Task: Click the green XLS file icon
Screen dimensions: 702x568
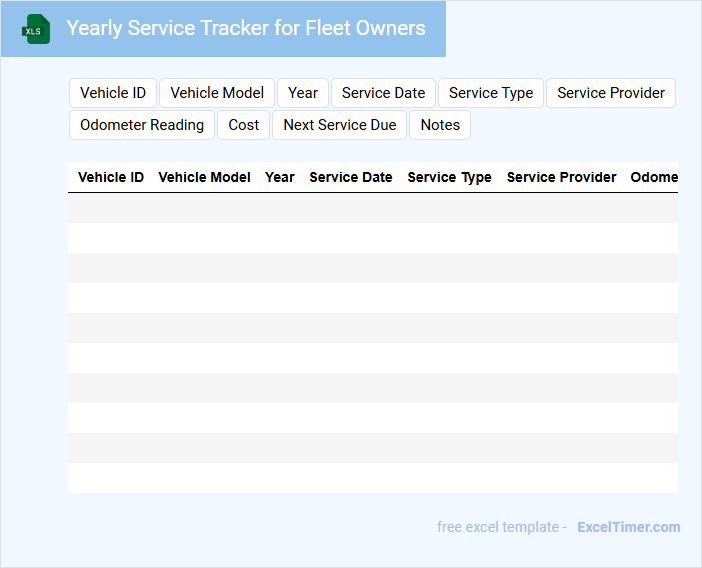Action: pos(36,29)
